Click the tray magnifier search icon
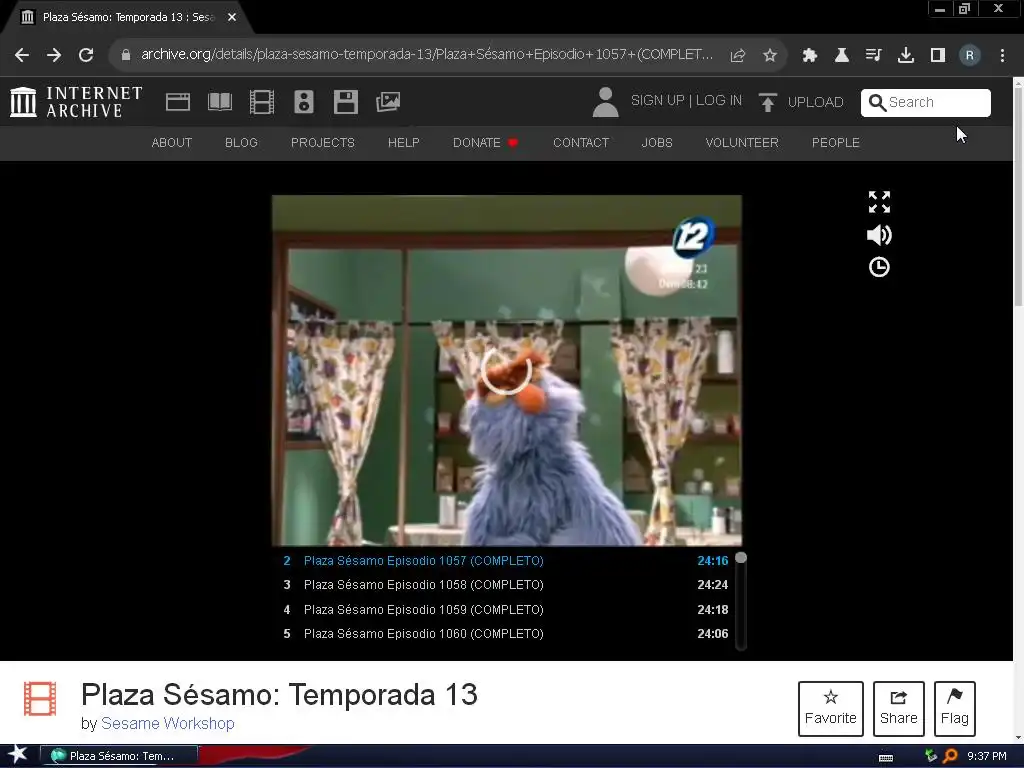Viewport: 1024px width, 768px height. pos(950,756)
